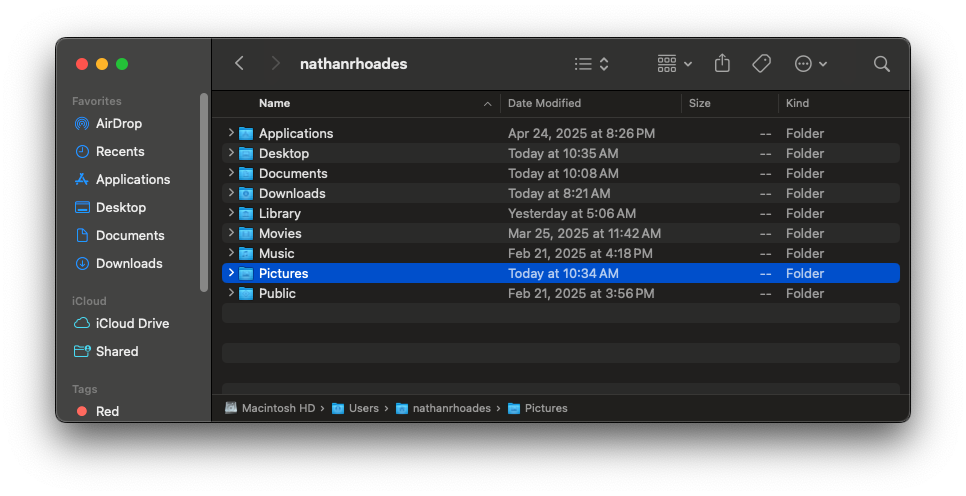Viewport: 966px width, 496px height.
Task: Switch the view mode with the list view selector
Action: click(591, 64)
